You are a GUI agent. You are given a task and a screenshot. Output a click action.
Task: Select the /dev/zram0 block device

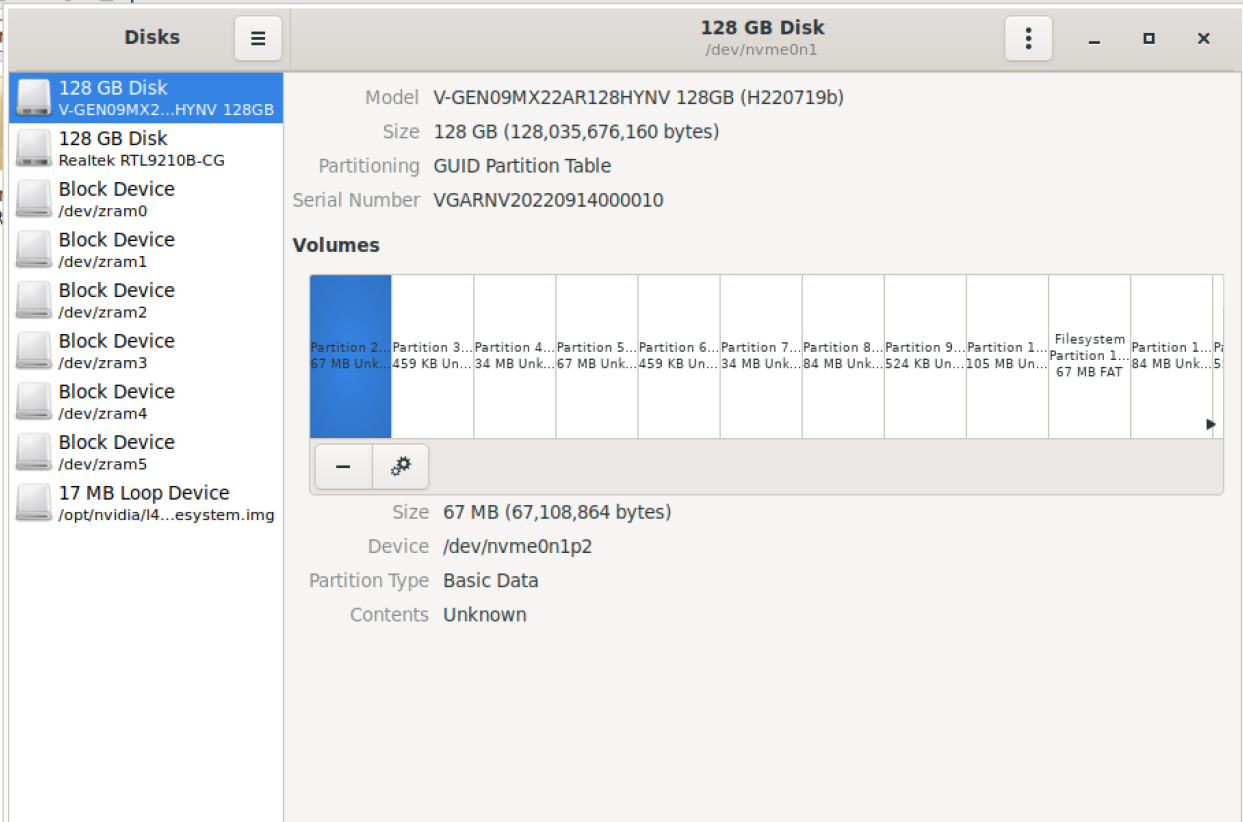point(146,199)
